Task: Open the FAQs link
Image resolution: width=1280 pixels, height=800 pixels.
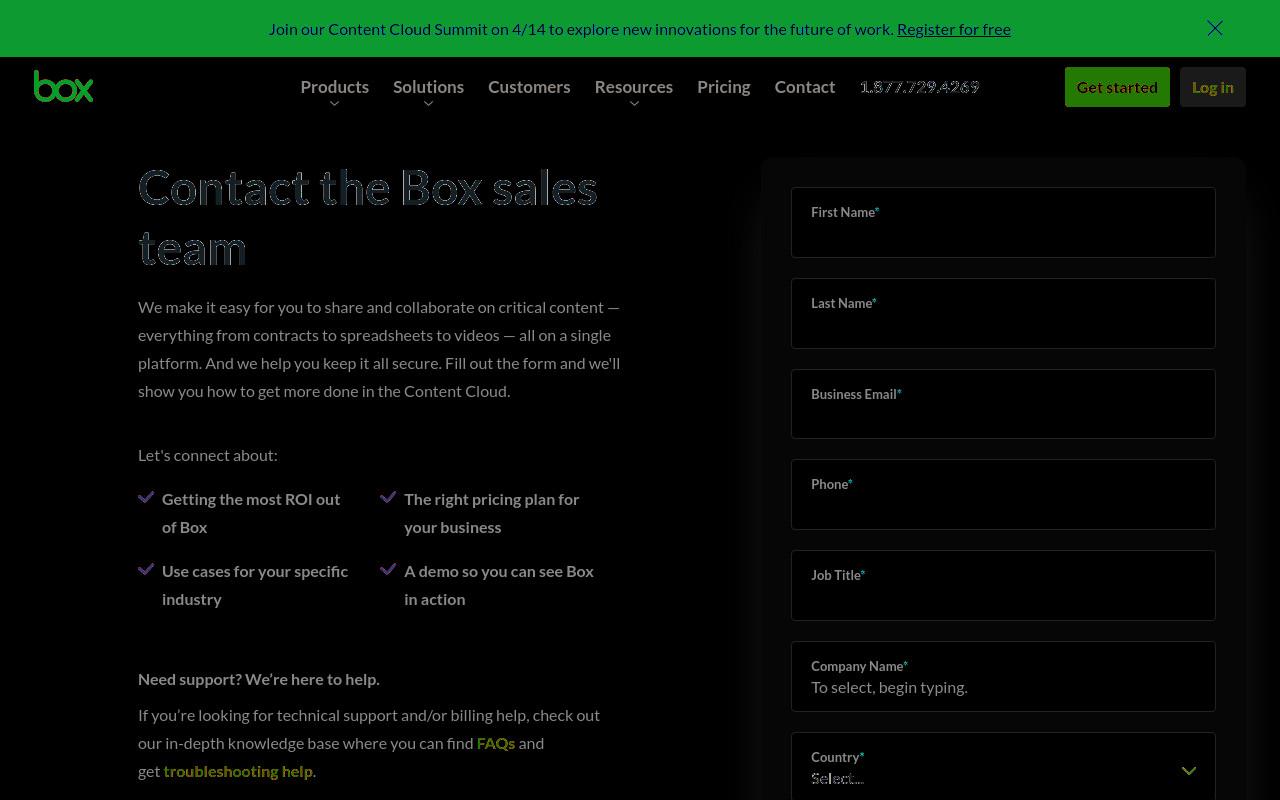Action: coord(496,743)
